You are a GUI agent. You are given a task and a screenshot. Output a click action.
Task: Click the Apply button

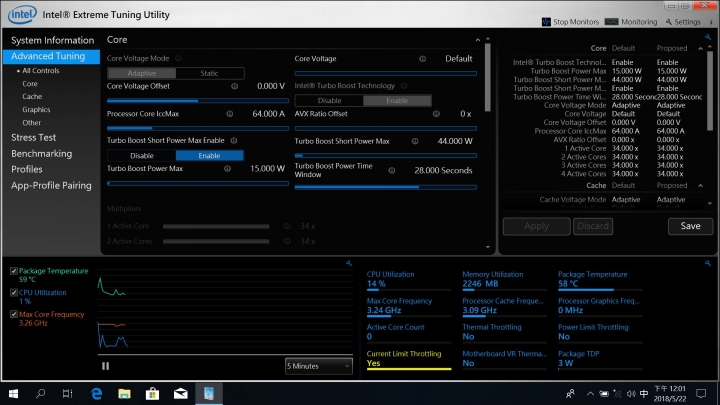[x=536, y=226]
